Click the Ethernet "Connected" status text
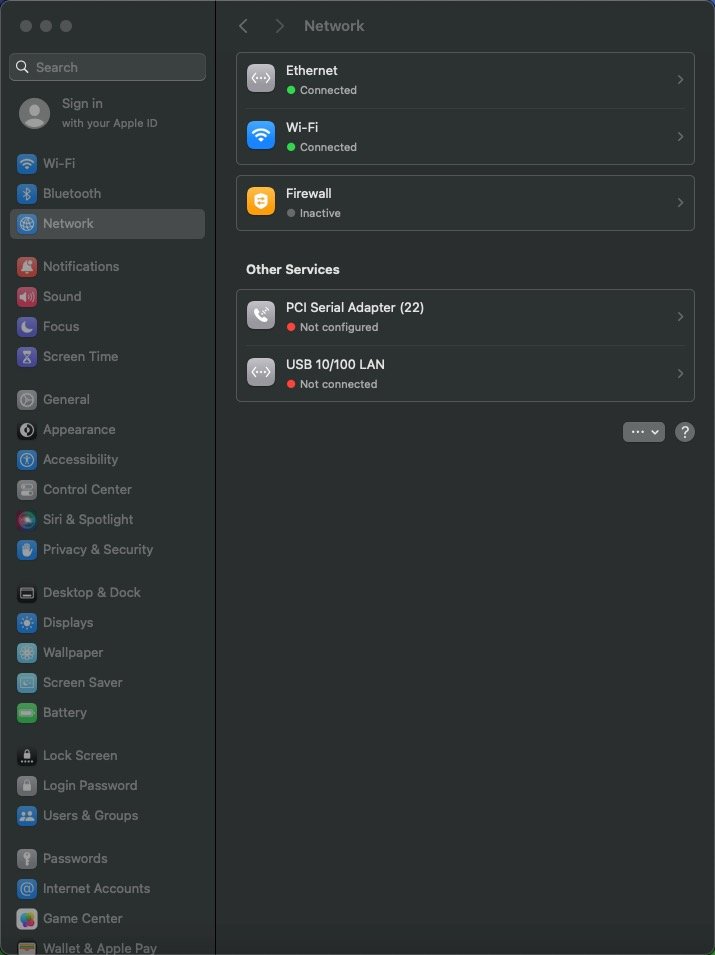Viewport: 715px width, 955px height. (328, 90)
